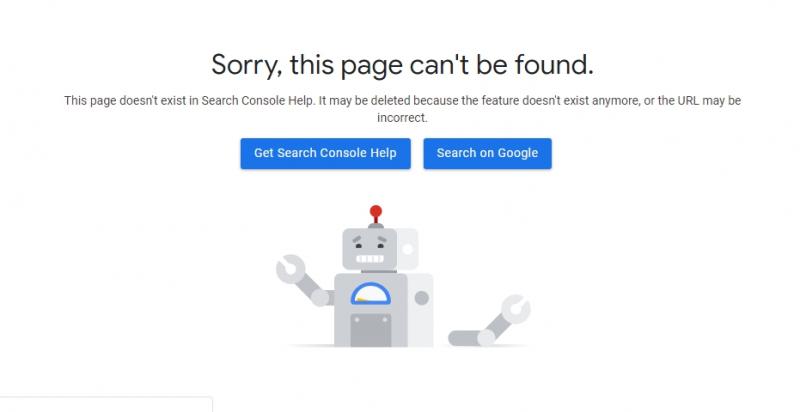Click the grey round bolt on robot's shoulder

[421, 298]
